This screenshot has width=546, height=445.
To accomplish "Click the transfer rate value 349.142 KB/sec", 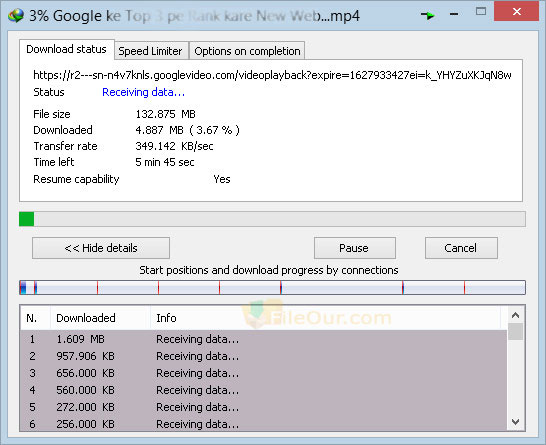I will 174,146.
